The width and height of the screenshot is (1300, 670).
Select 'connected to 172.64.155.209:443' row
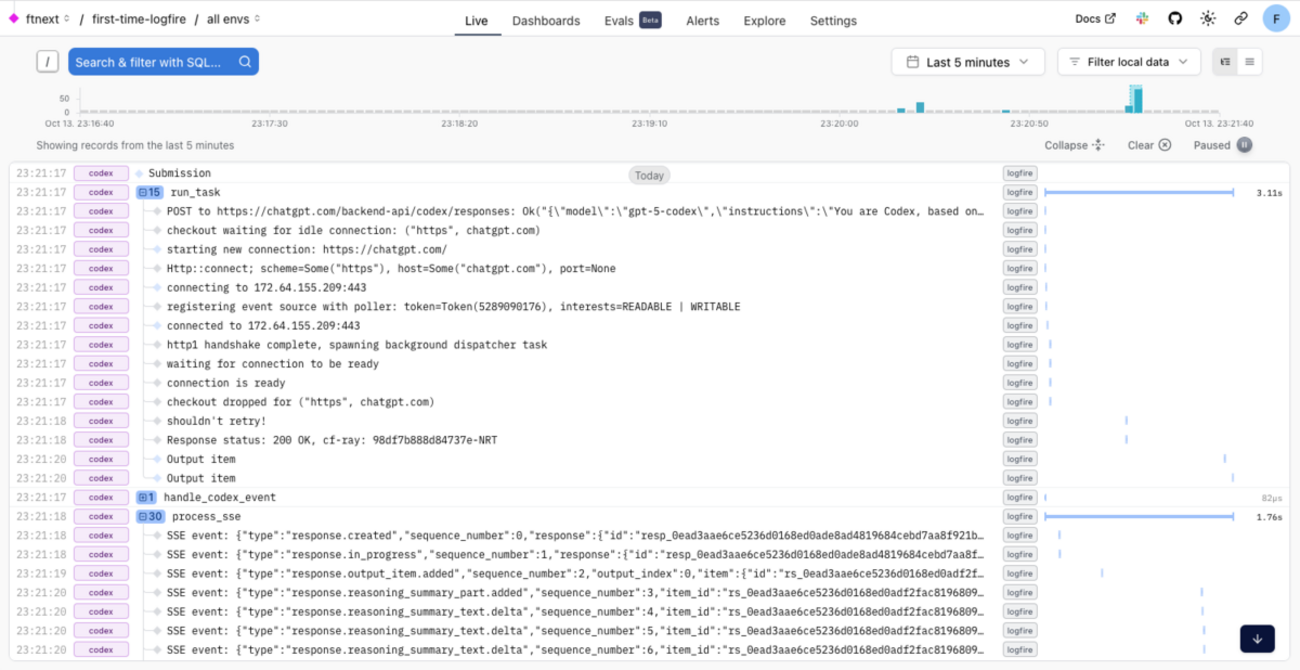(x=650, y=325)
